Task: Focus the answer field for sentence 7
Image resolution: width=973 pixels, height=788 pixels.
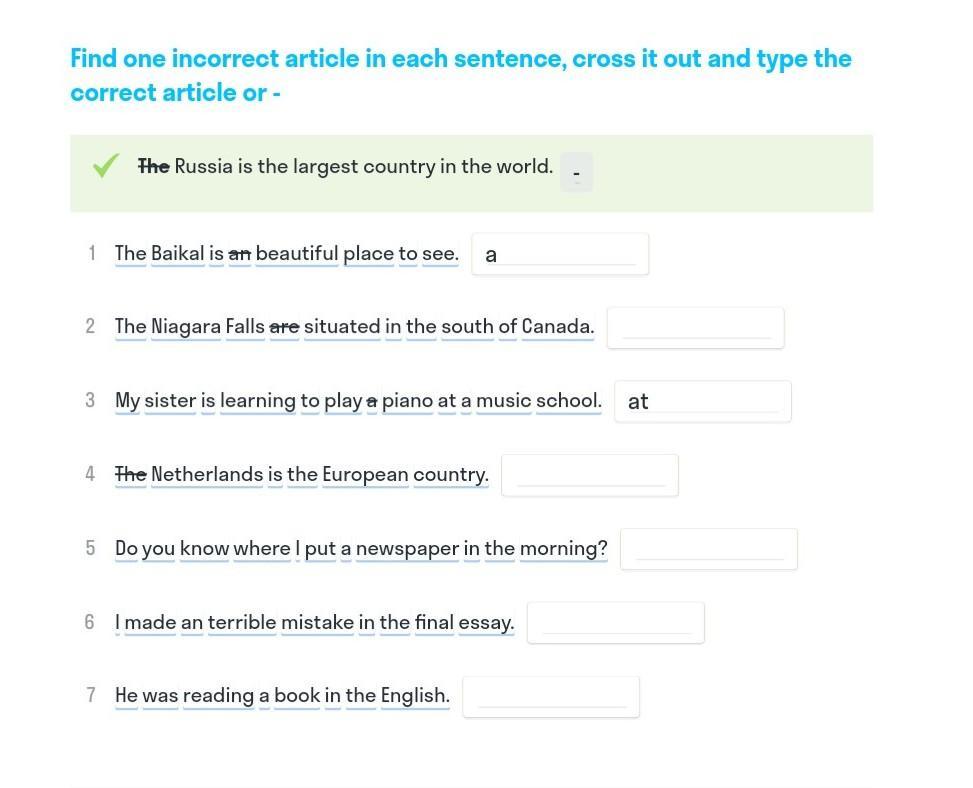Action: (x=551, y=697)
